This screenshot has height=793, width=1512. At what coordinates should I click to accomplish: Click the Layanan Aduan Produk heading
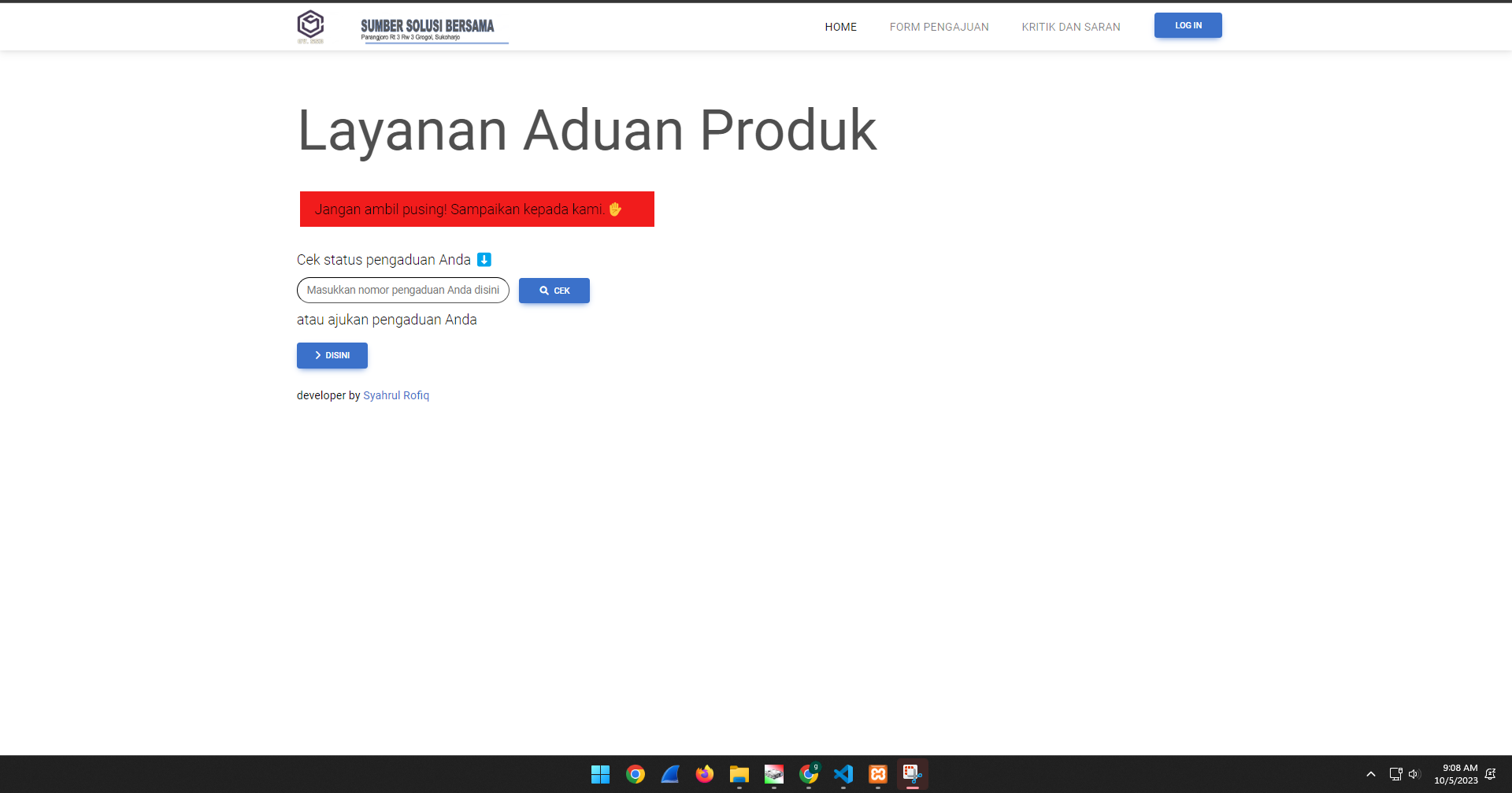coord(587,130)
